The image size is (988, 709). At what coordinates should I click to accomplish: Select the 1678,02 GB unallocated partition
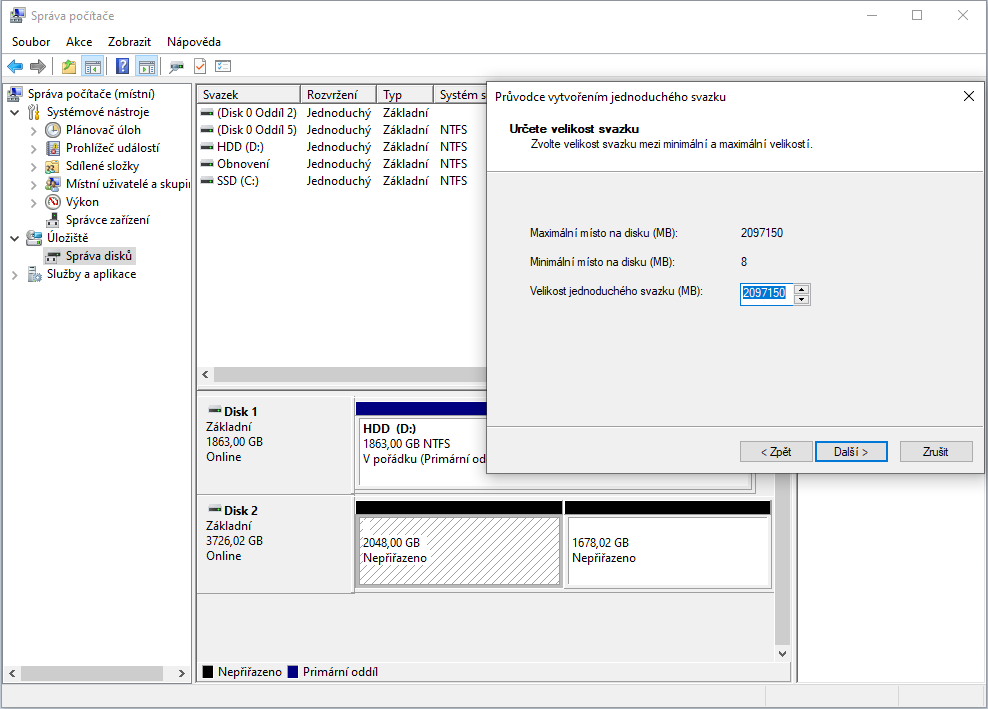pyautogui.click(x=667, y=551)
